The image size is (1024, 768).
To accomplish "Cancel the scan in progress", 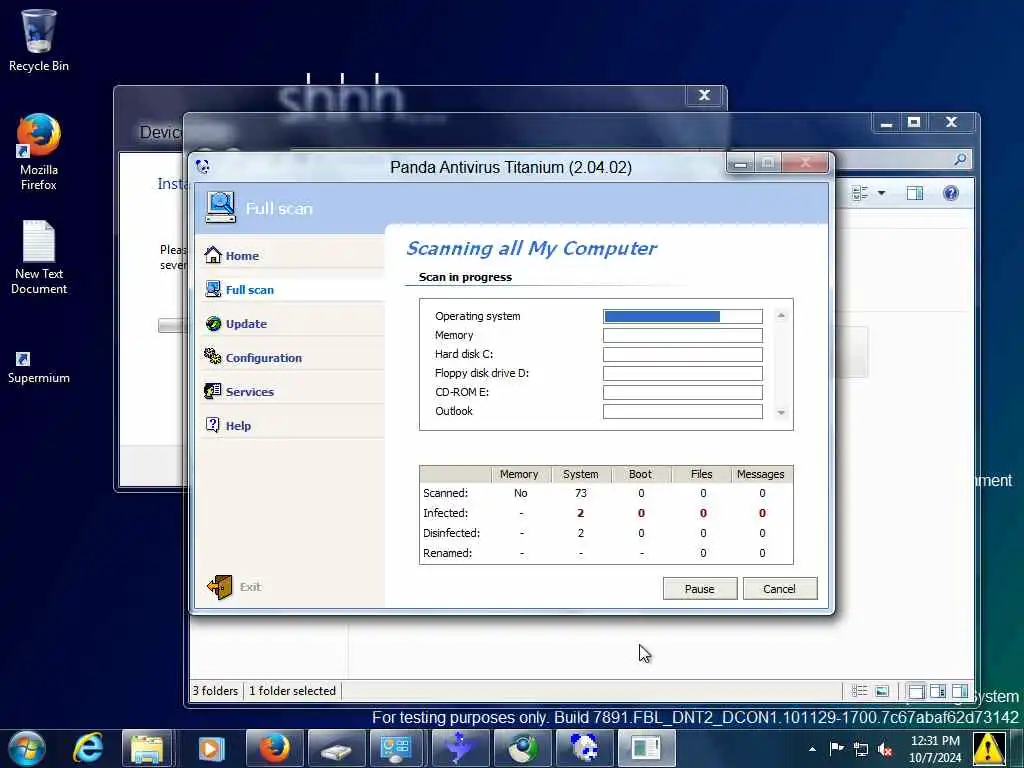I will tap(779, 588).
